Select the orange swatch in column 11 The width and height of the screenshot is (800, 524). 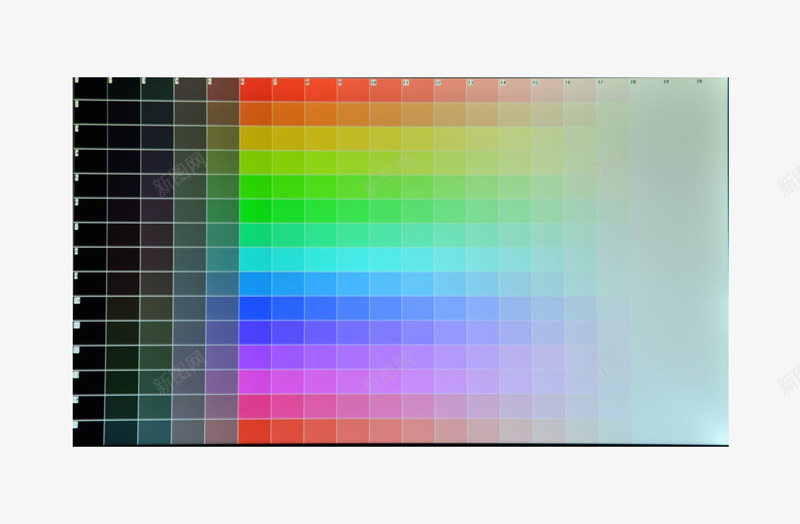pos(418,114)
